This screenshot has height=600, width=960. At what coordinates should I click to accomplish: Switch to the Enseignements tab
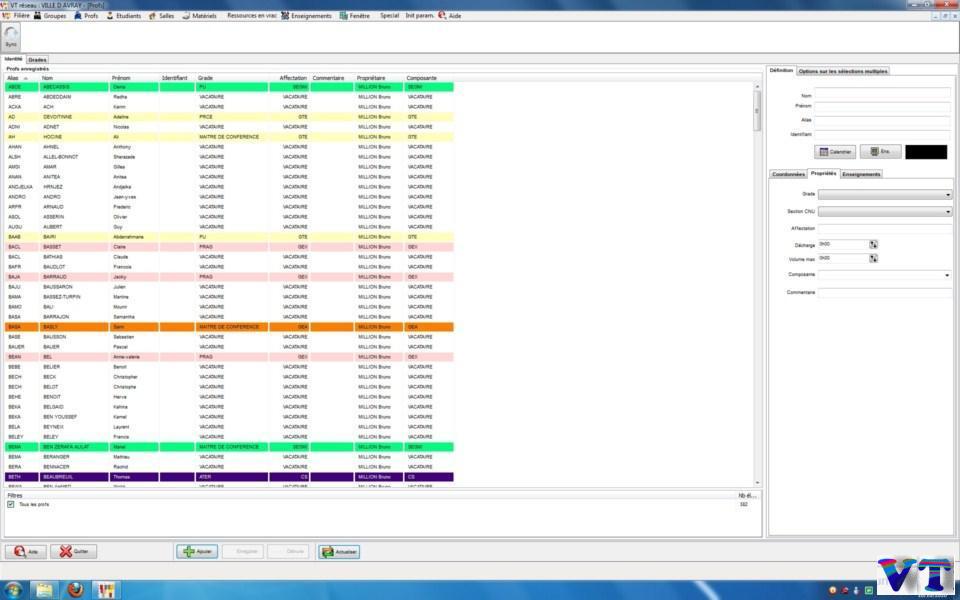coord(861,174)
